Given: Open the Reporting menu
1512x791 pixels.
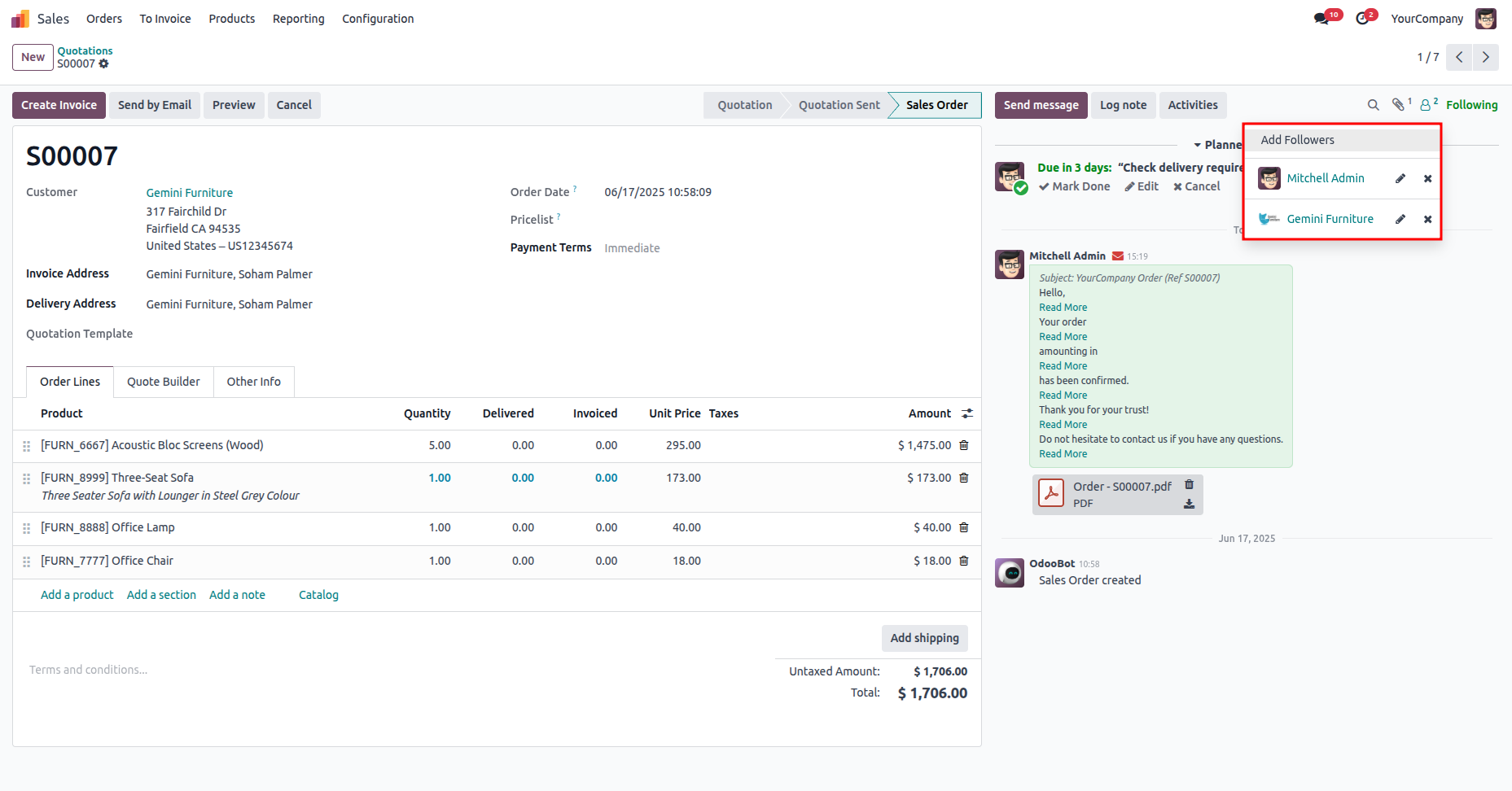Looking at the screenshot, I should click(299, 19).
